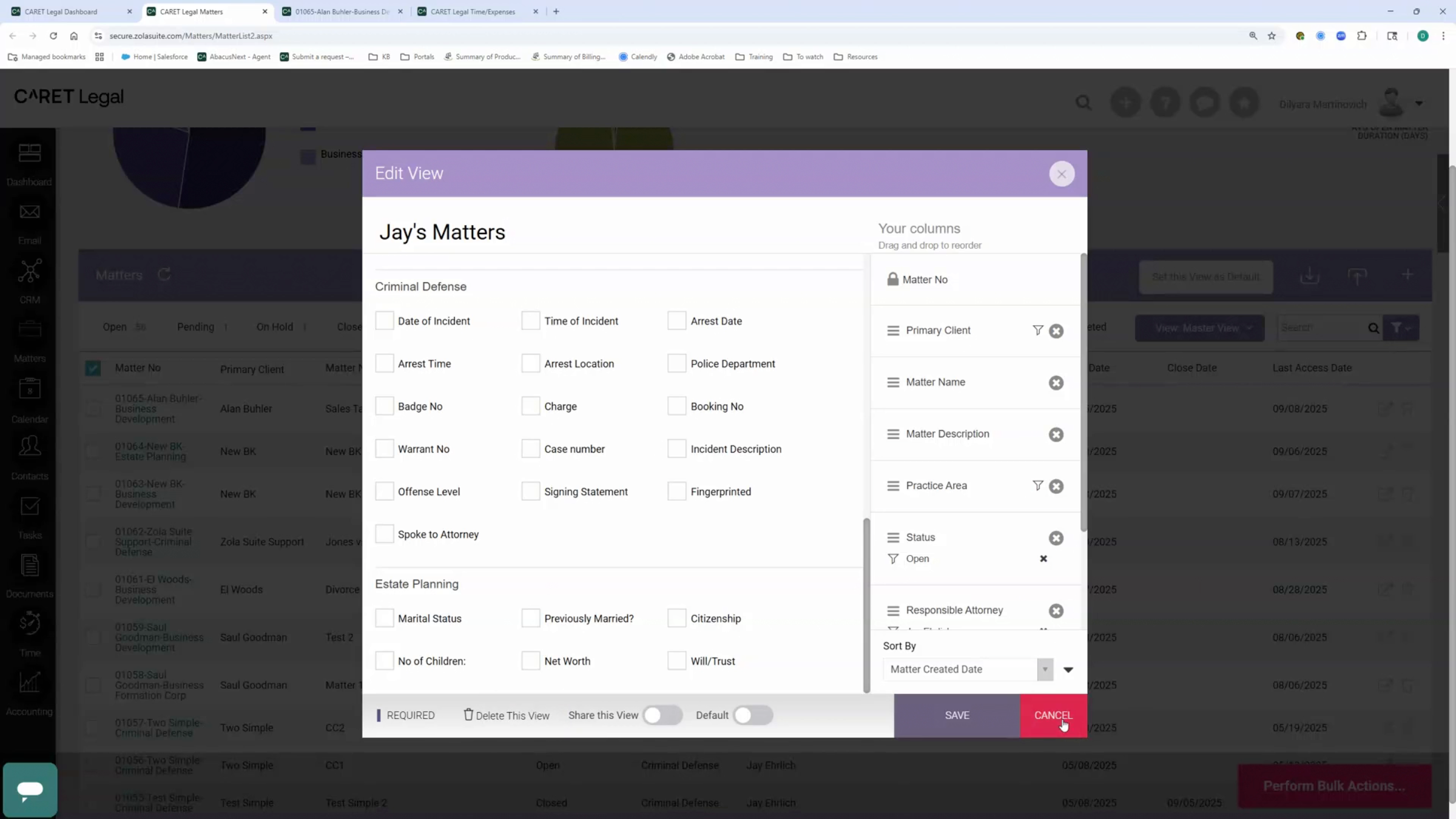Check the Net Worth field

(530, 661)
